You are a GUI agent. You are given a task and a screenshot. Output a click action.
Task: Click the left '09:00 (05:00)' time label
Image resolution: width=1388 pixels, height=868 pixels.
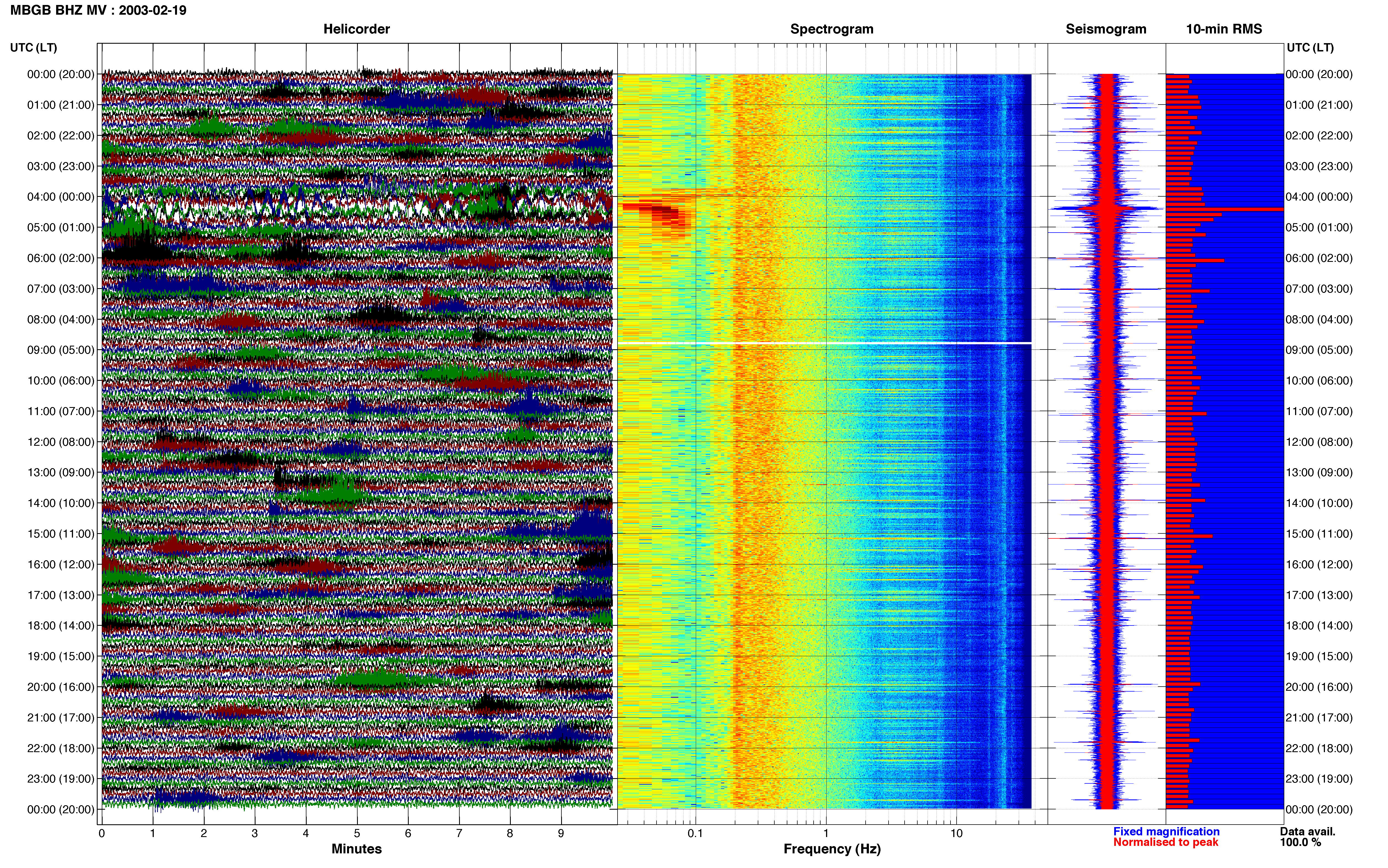tap(61, 350)
